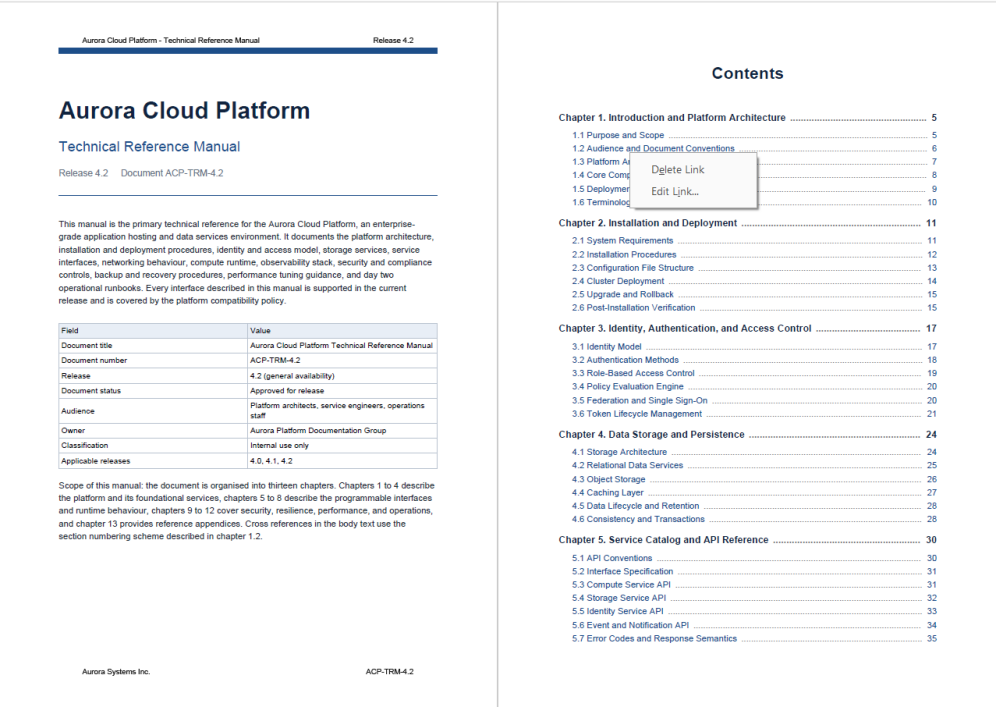Open 3.6 Token Lifecycle Management link
Screen dimensions: 996x707
[x=636, y=414]
